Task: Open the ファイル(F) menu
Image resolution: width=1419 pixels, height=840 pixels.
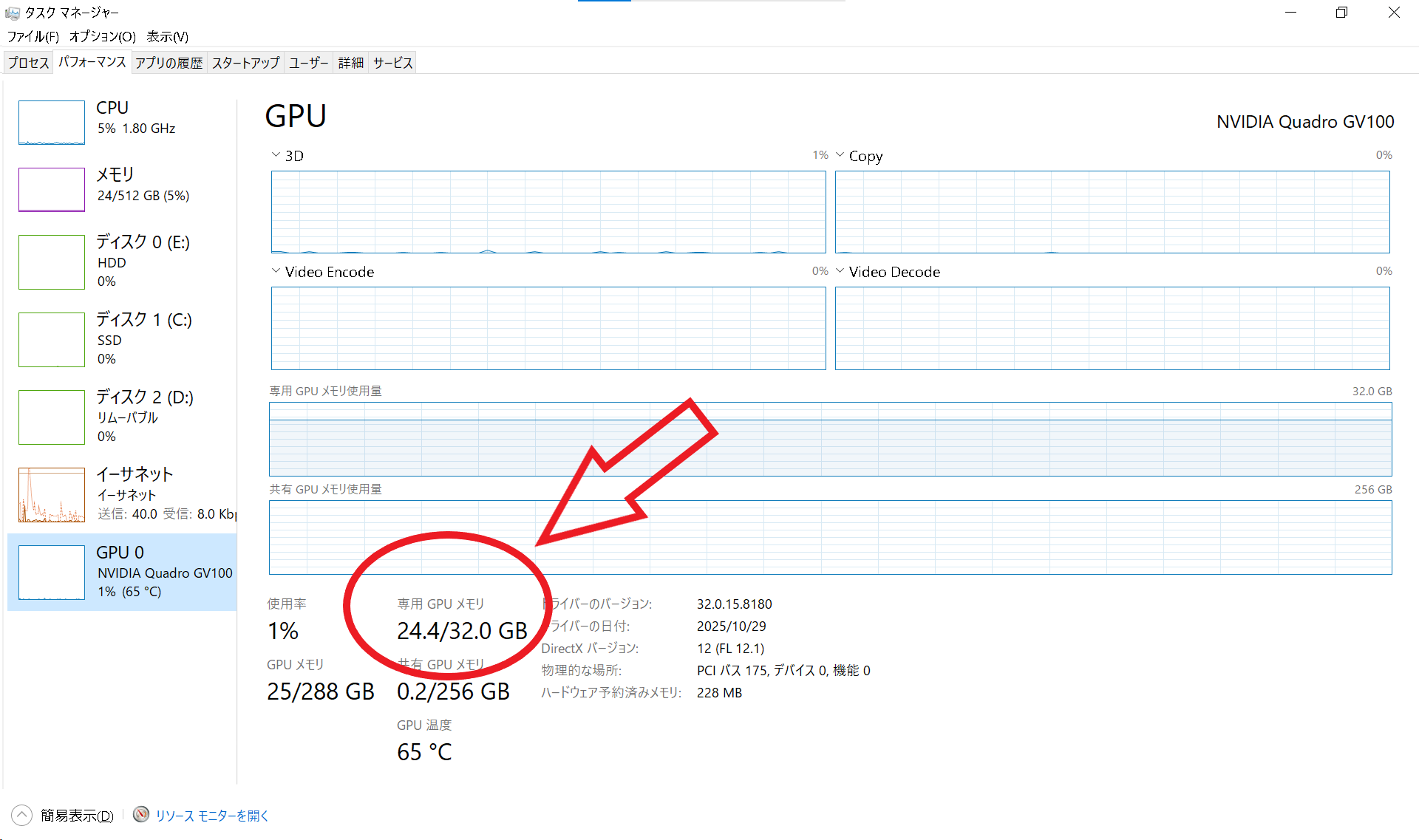Action: tap(33, 36)
